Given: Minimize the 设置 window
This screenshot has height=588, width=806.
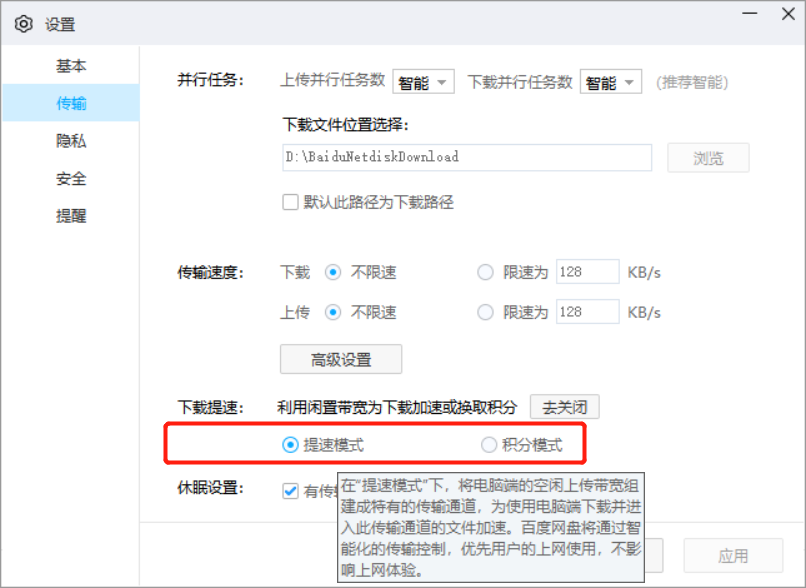Looking at the screenshot, I should (750, 13).
